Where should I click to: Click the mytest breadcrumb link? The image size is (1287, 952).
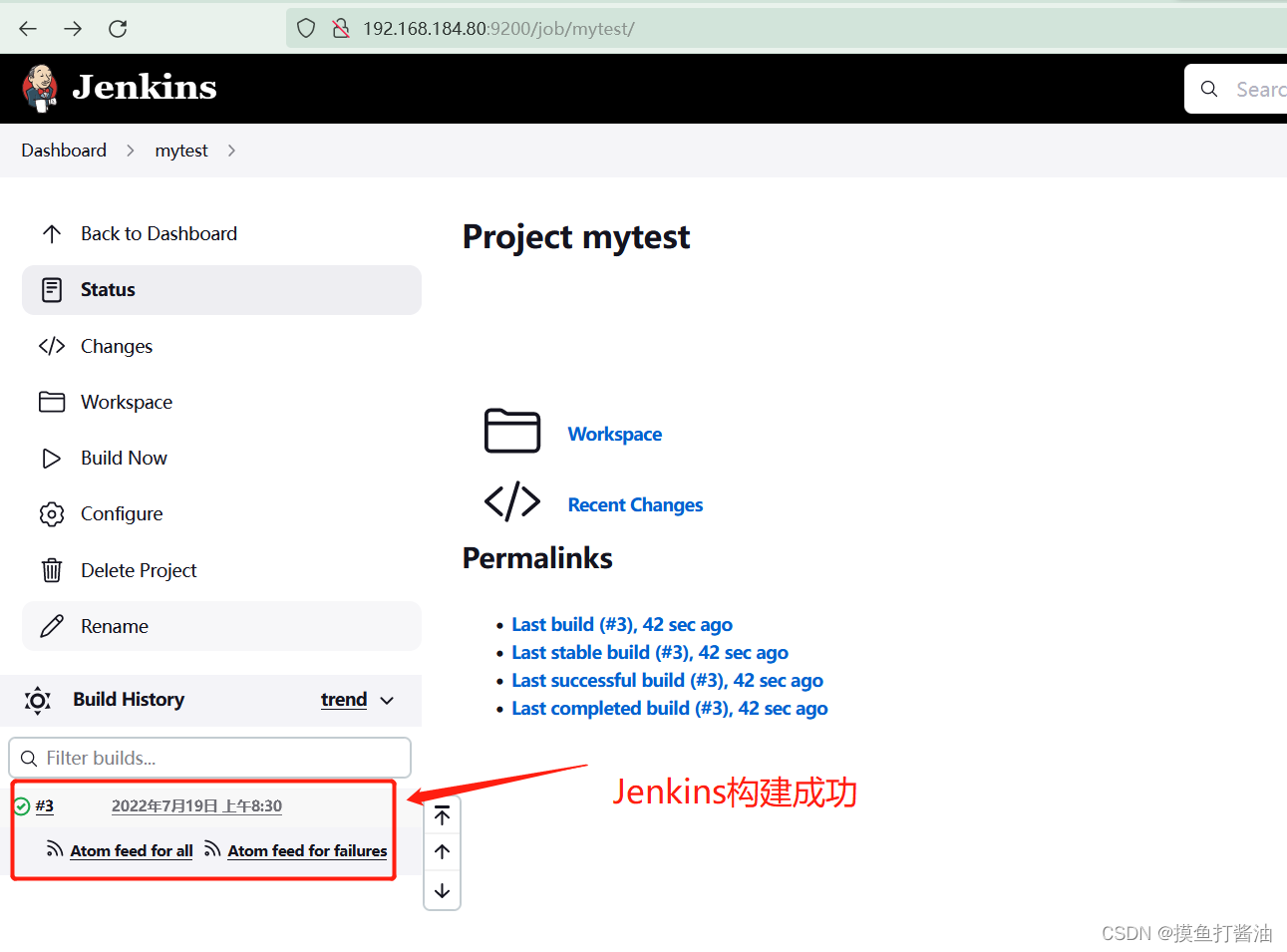tap(181, 151)
